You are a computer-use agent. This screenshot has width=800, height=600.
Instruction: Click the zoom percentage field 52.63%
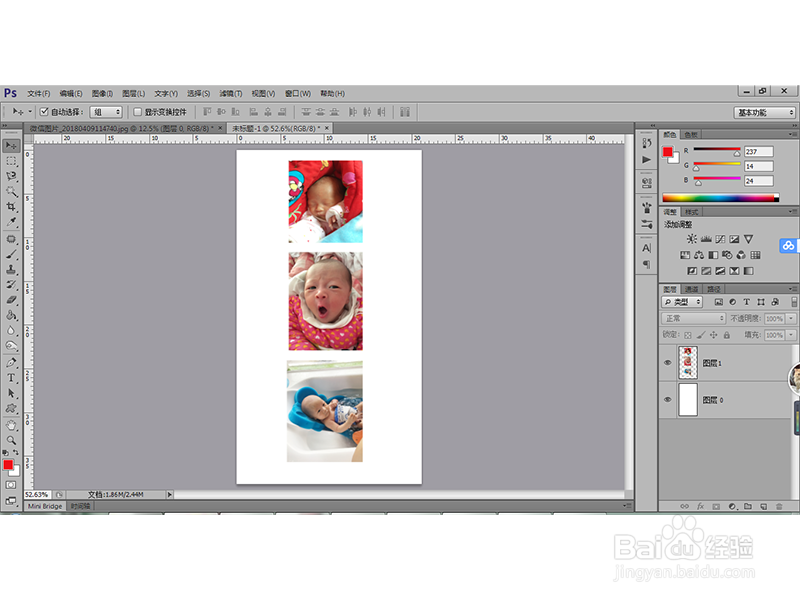click(x=37, y=494)
